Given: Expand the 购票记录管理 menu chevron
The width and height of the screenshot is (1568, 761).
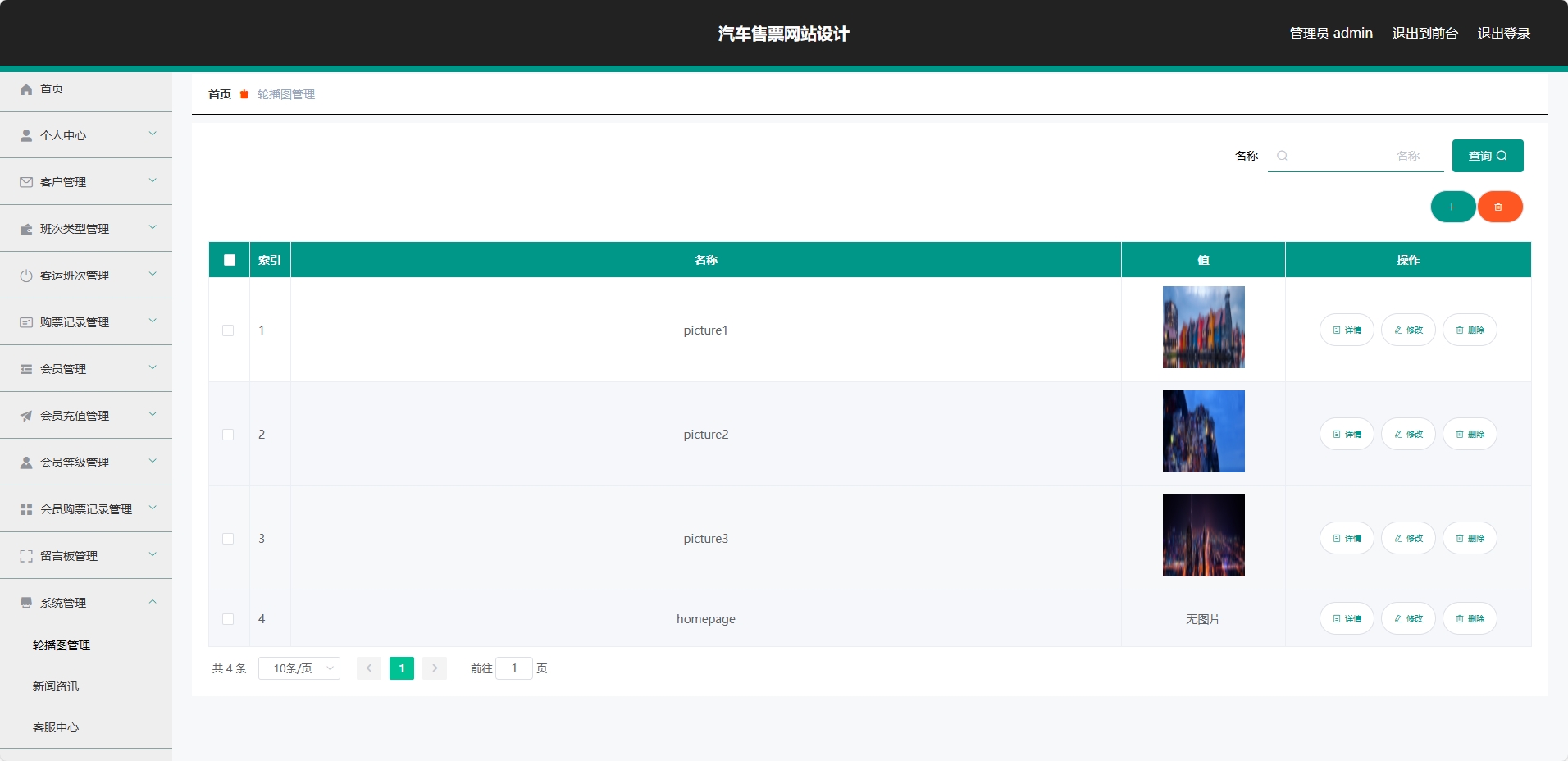Looking at the screenshot, I should [x=153, y=321].
